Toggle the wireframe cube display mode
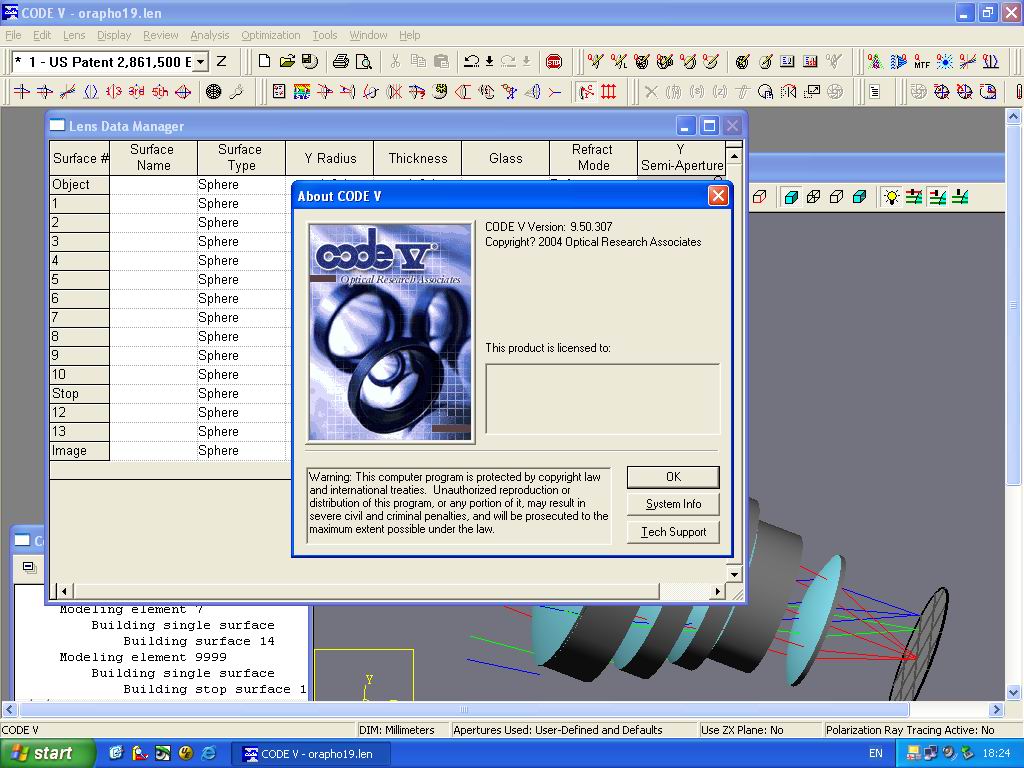 [814, 197]
